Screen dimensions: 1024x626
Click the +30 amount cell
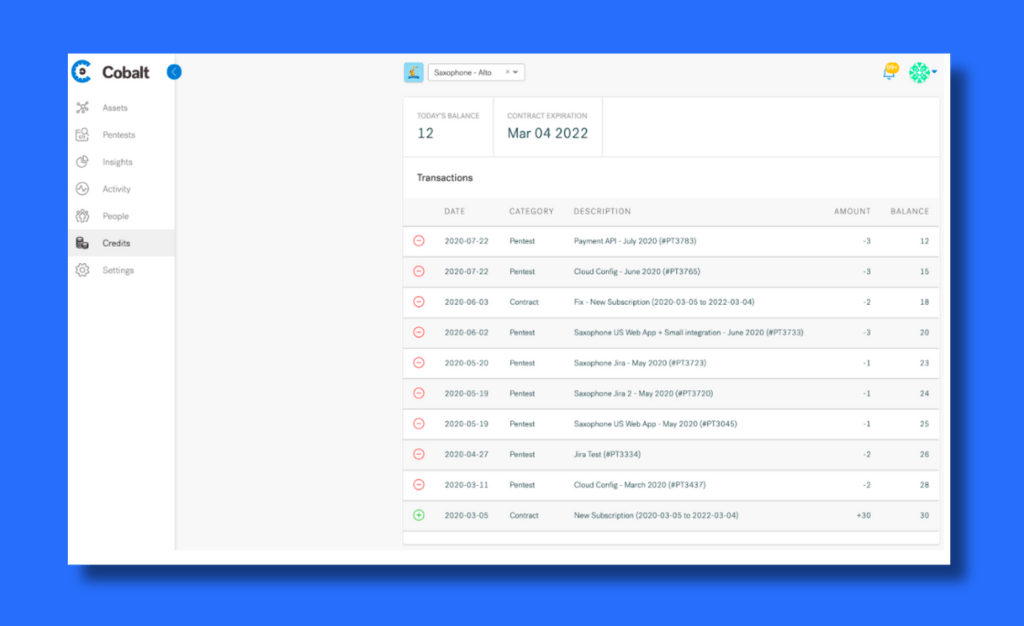863,515
